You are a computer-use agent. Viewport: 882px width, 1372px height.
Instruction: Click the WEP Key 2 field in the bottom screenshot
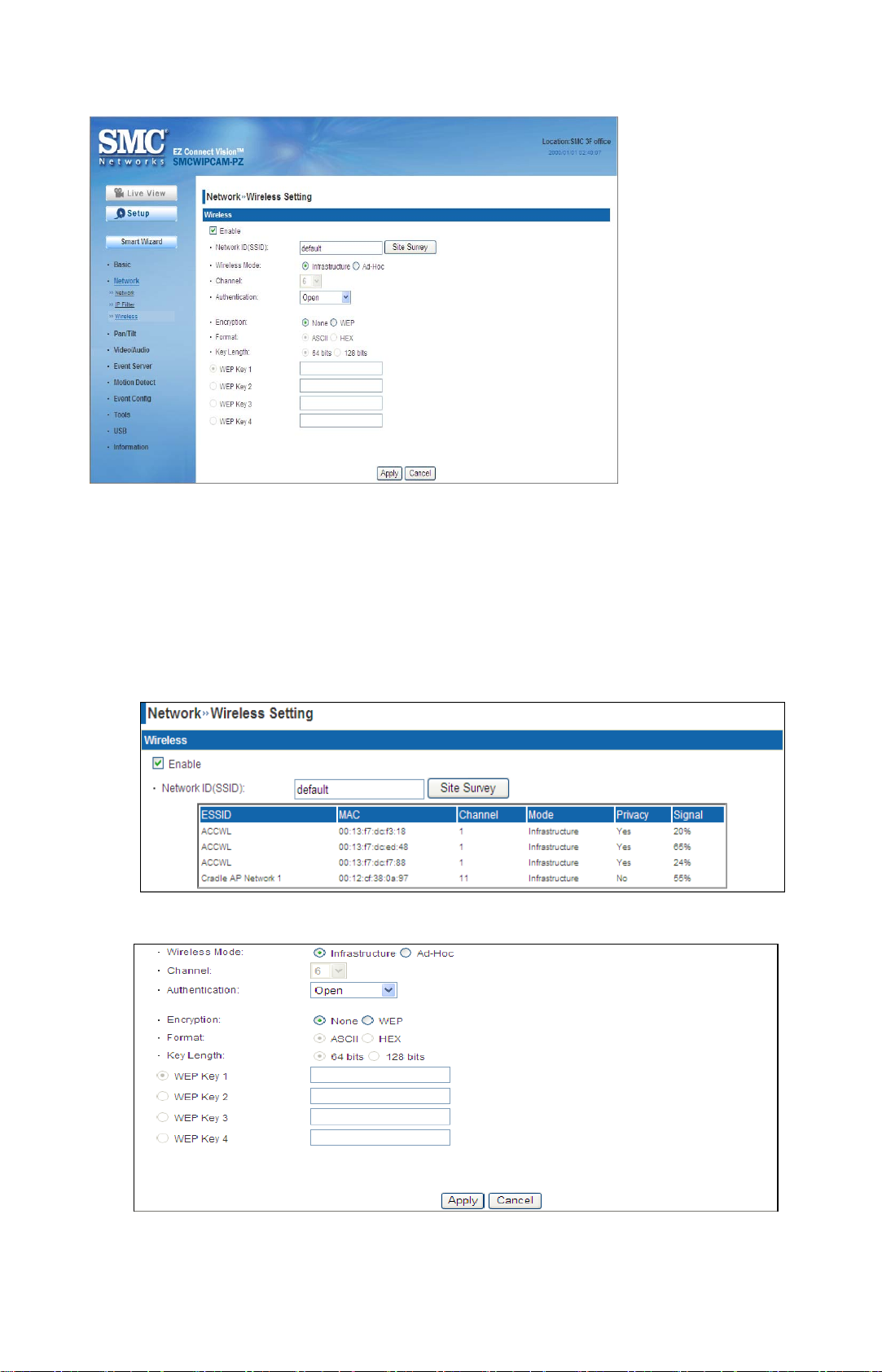click(x=380, y=1096)
